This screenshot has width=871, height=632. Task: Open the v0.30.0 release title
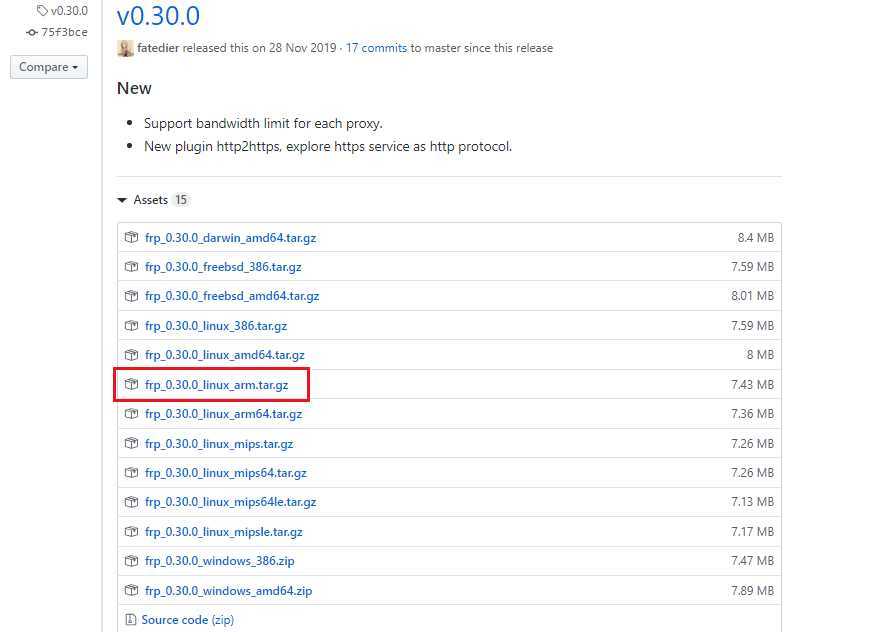click(x=158, y=15)
